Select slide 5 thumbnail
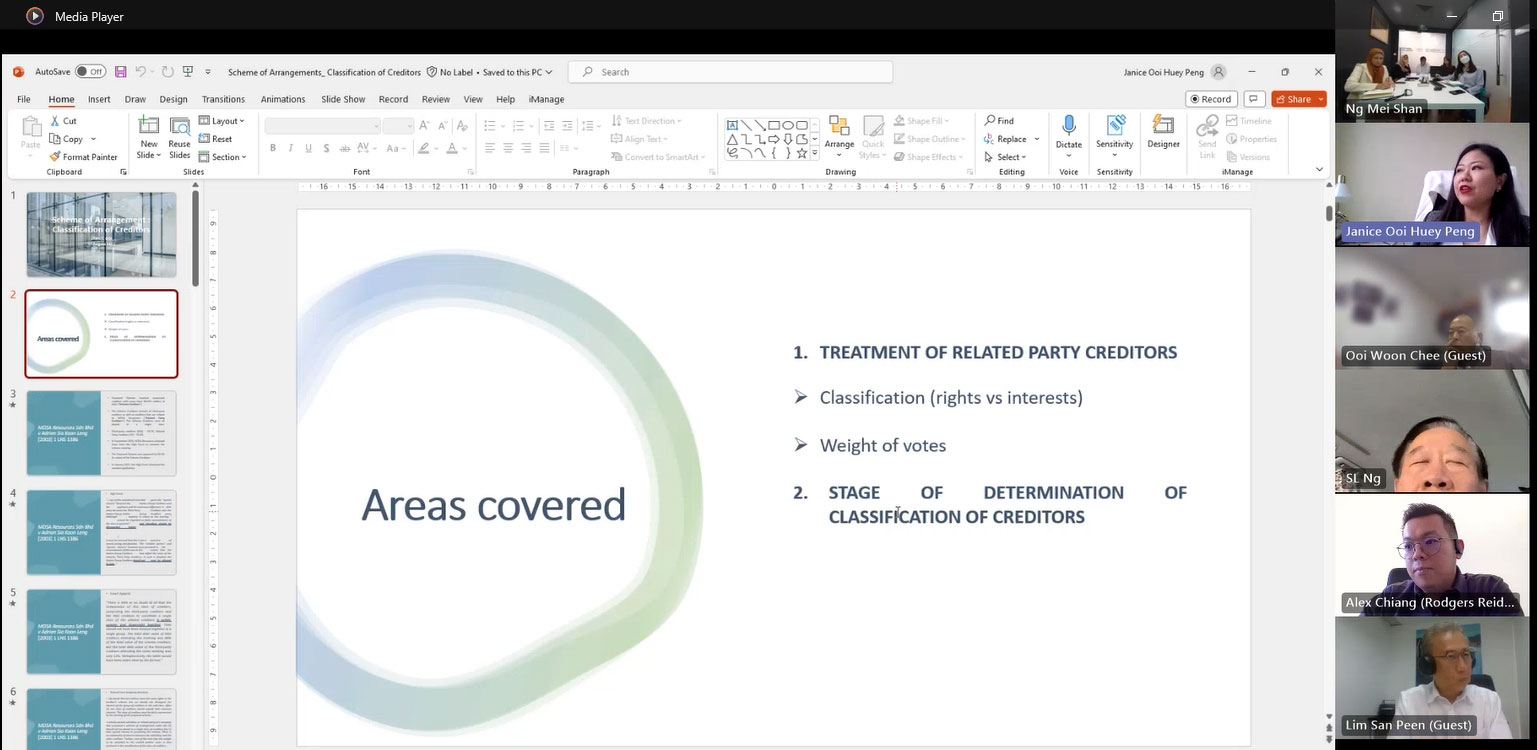Viewport: 1537px width, 750px height. pyautogui.click(x=101, y=631)
